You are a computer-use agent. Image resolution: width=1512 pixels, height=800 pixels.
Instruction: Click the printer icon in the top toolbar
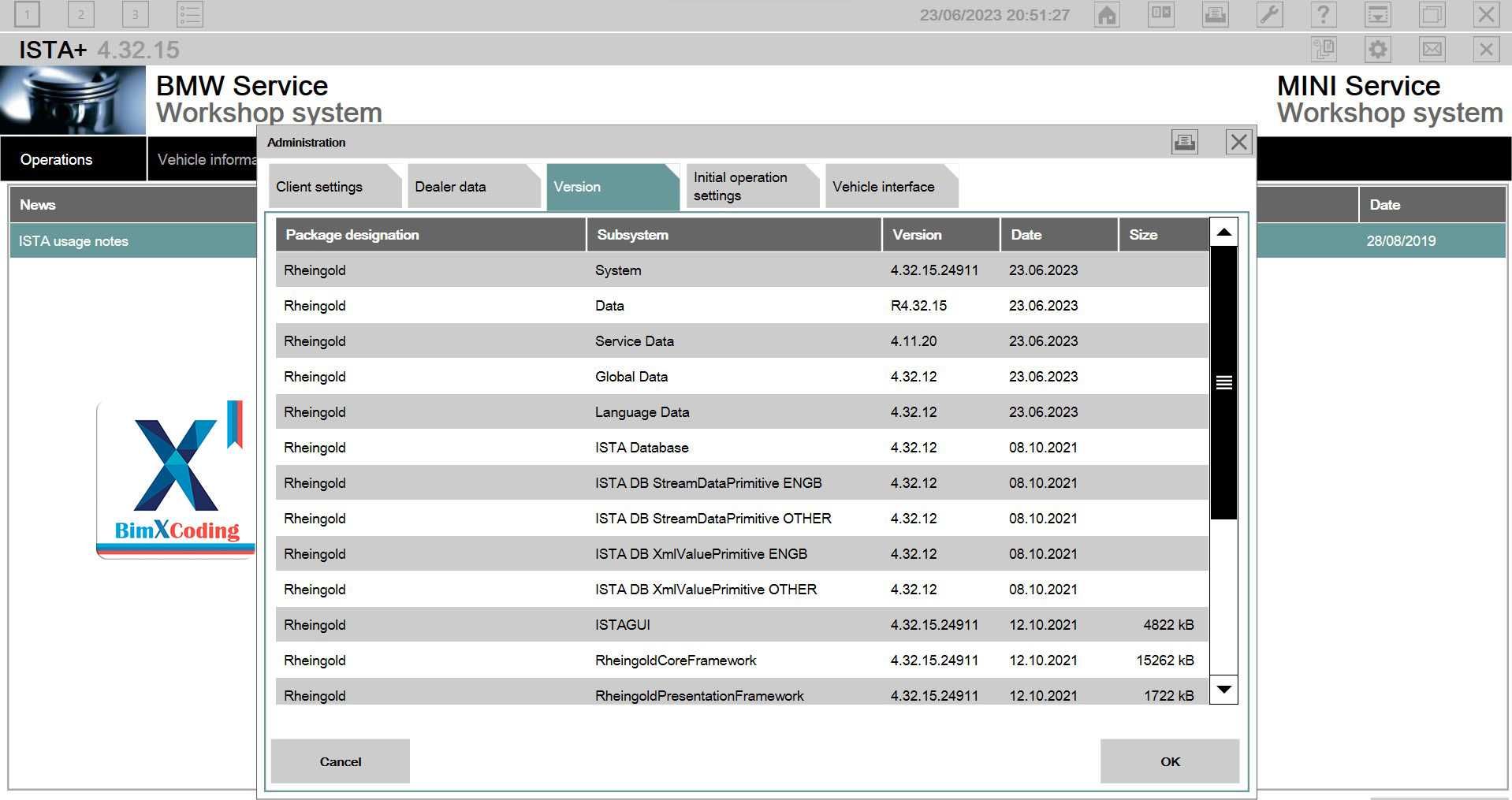[1215, 14]
